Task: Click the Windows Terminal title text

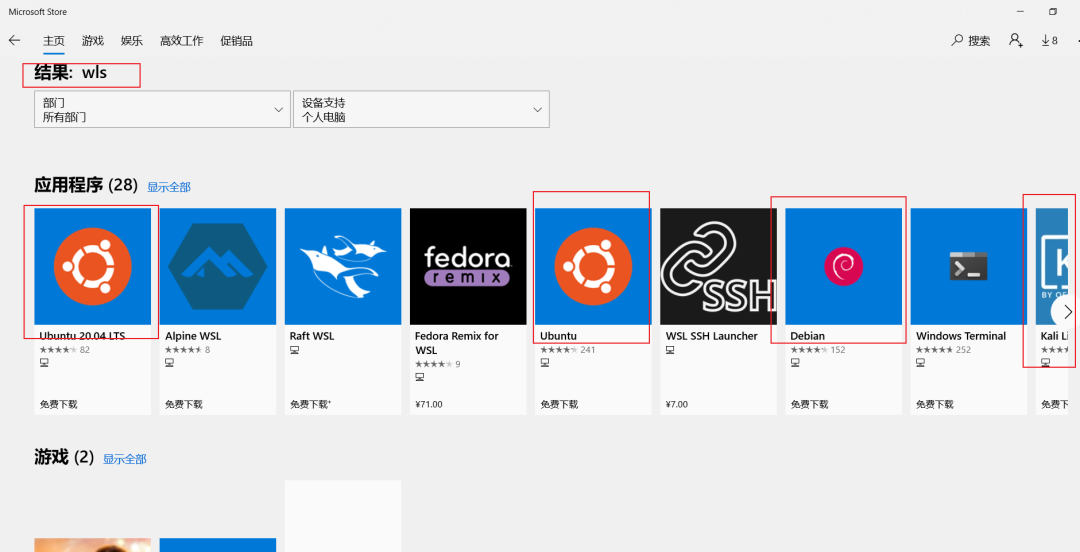Action: pos(961,336)
